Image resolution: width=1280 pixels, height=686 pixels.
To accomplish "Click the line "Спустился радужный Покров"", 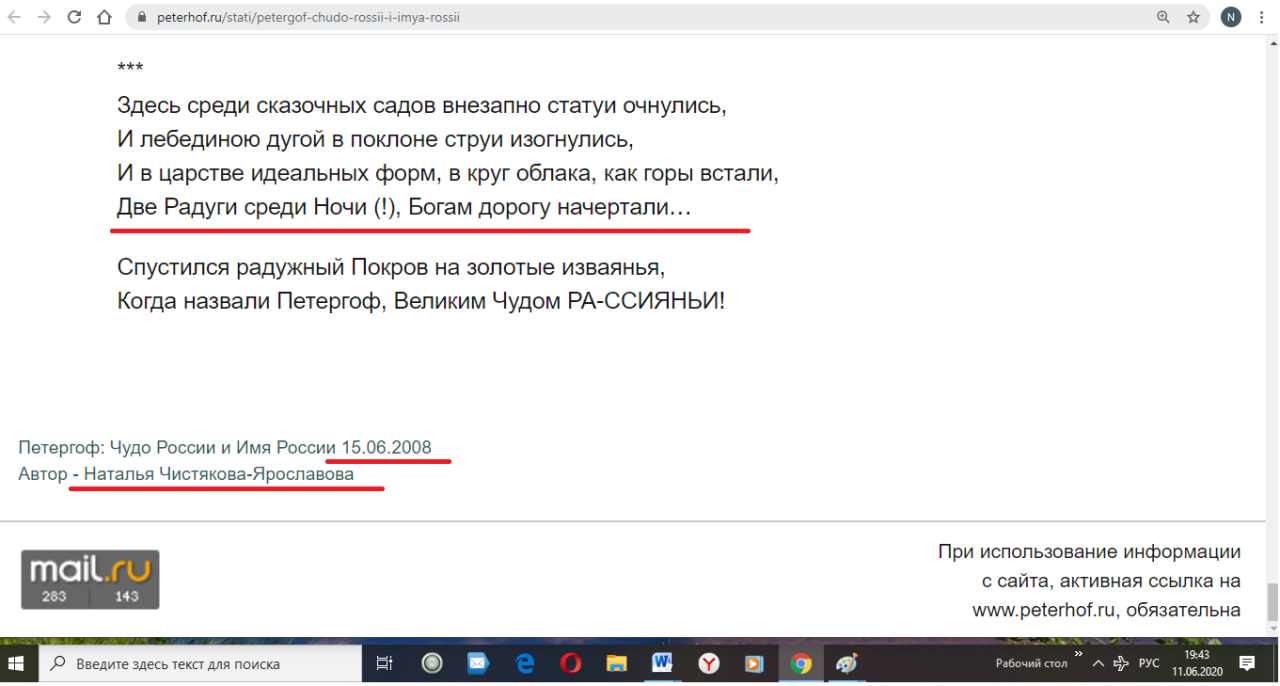I will pos(391,267).
